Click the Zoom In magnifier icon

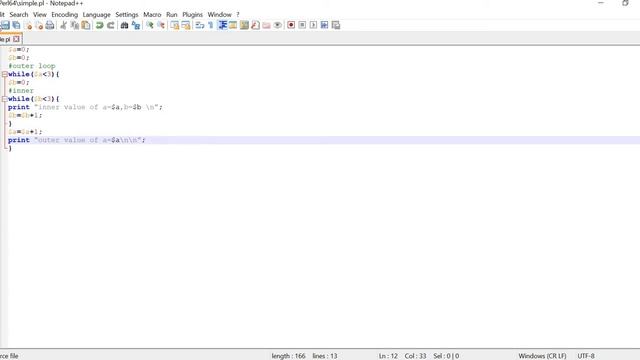150,25
